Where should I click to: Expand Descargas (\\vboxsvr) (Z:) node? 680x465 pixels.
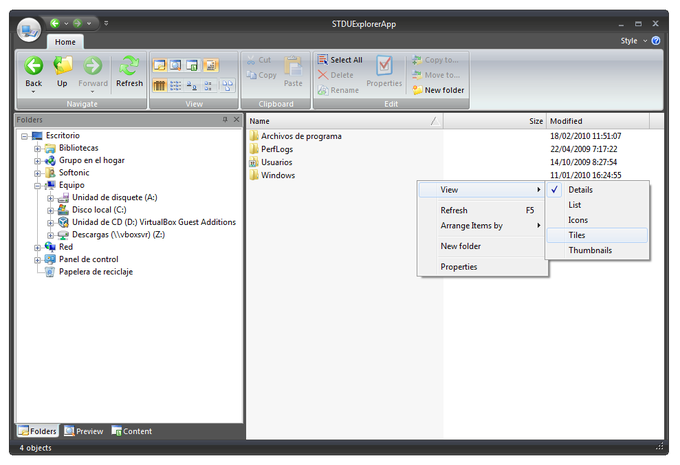51,236
